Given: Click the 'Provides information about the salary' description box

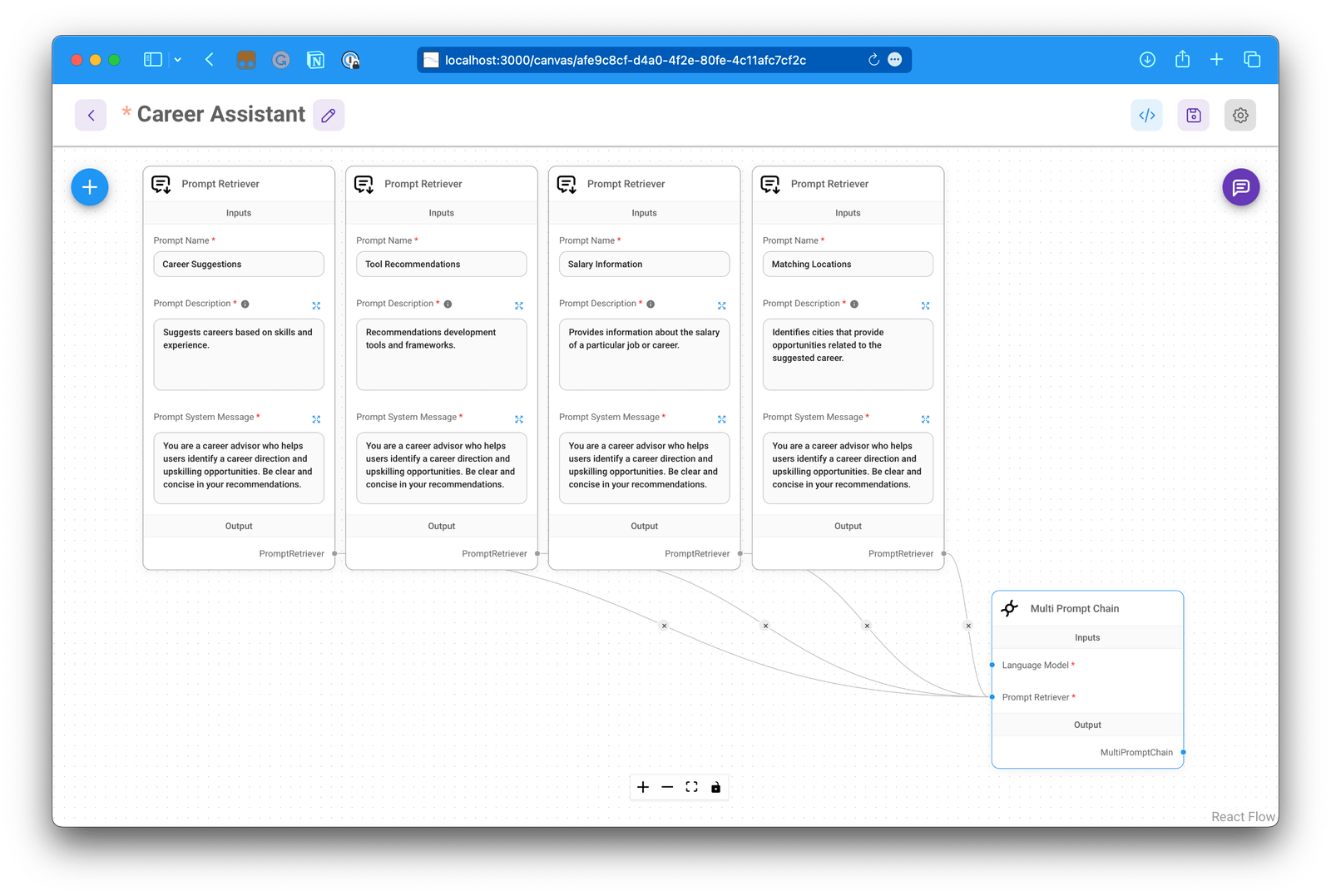Looking at the screenshot, I should pyautogui.click(x=645, y=354).
